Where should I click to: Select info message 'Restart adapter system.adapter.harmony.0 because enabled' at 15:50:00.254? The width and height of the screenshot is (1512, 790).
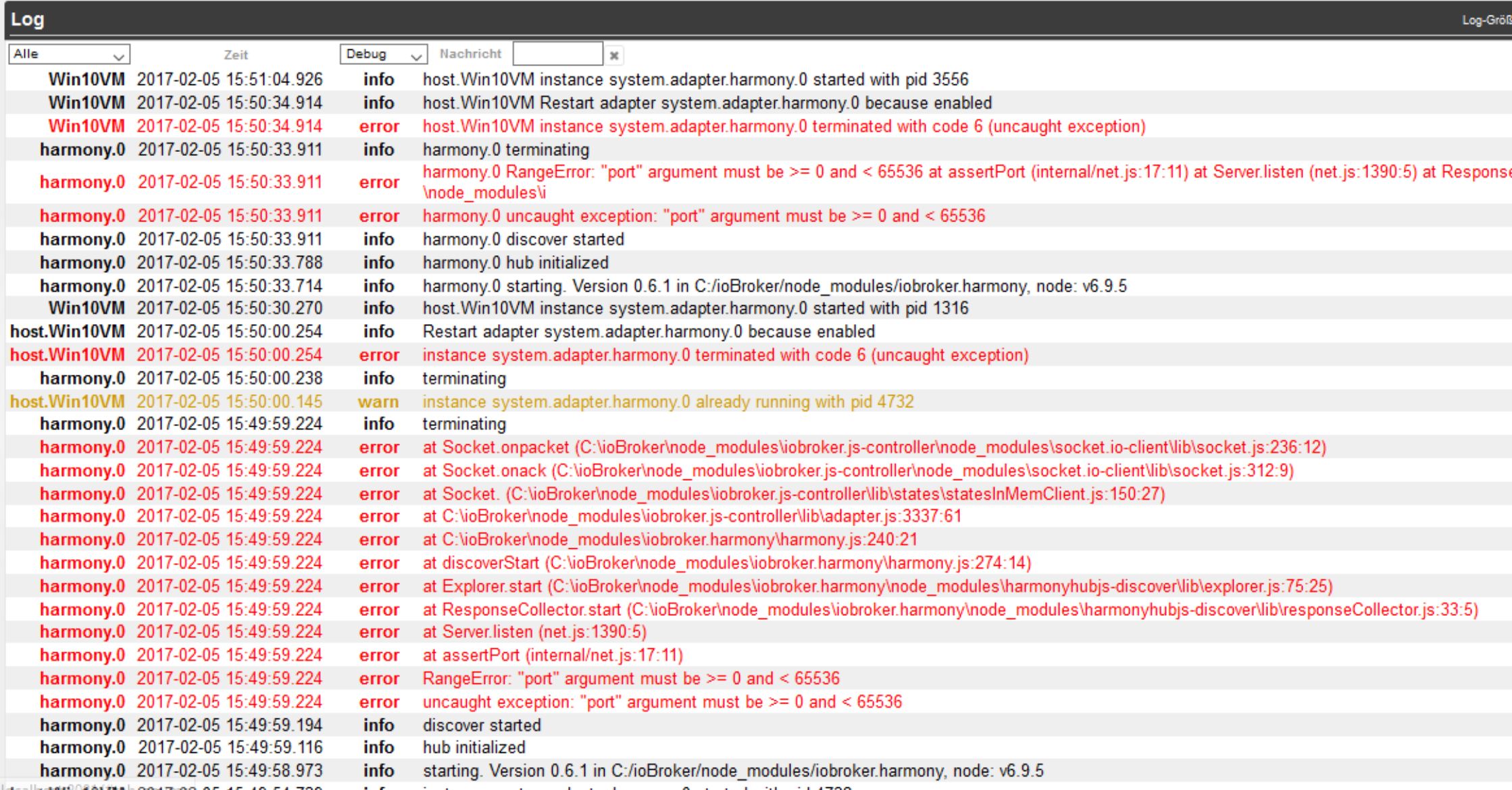click(x=649, y=332)
